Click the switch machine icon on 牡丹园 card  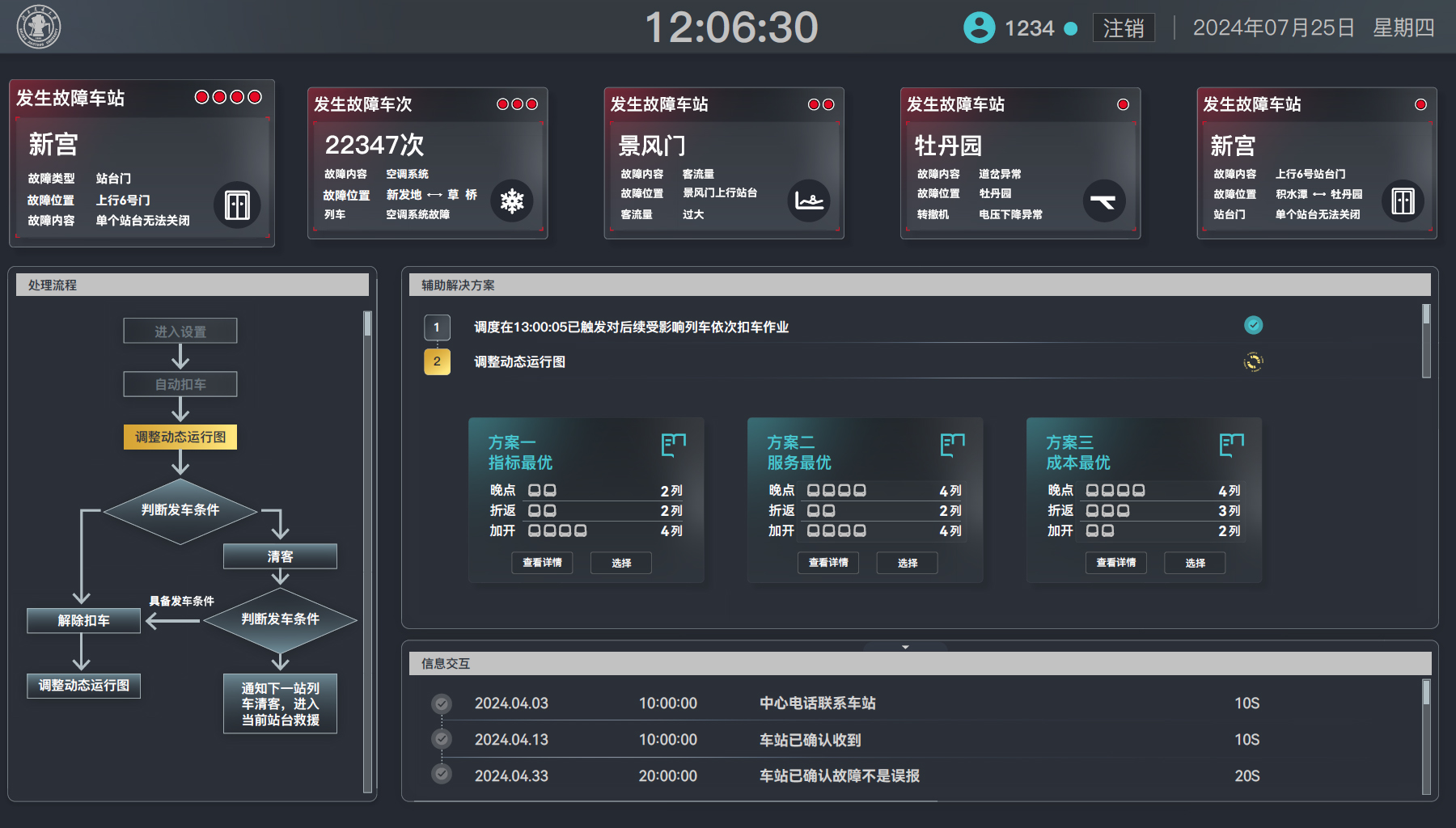(1103, 201)
